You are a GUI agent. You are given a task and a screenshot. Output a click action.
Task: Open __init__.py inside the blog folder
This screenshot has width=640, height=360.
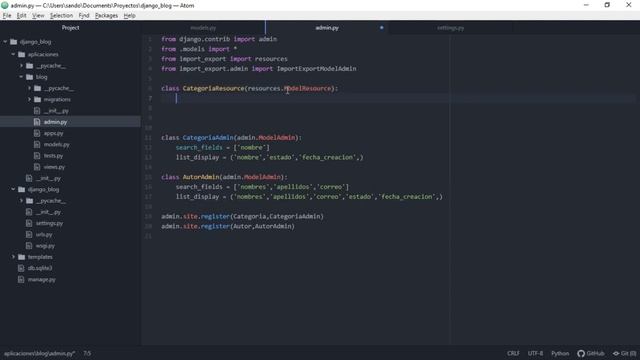point(56,111)
